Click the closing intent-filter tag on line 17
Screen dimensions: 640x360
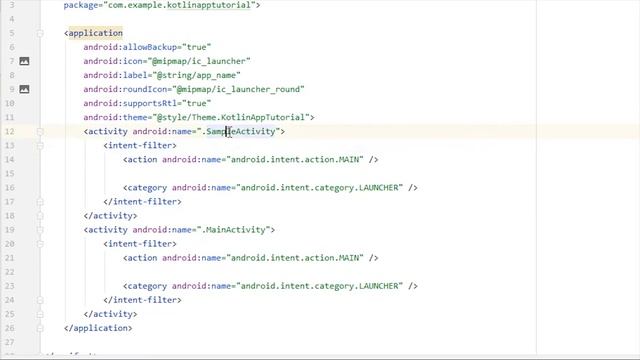pos(142,202)
